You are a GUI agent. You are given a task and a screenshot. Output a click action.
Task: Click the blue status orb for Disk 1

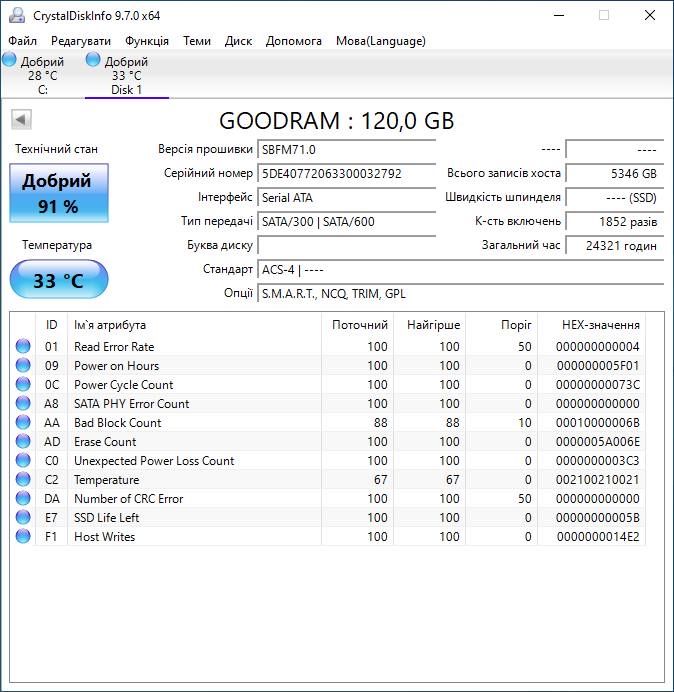93,60
